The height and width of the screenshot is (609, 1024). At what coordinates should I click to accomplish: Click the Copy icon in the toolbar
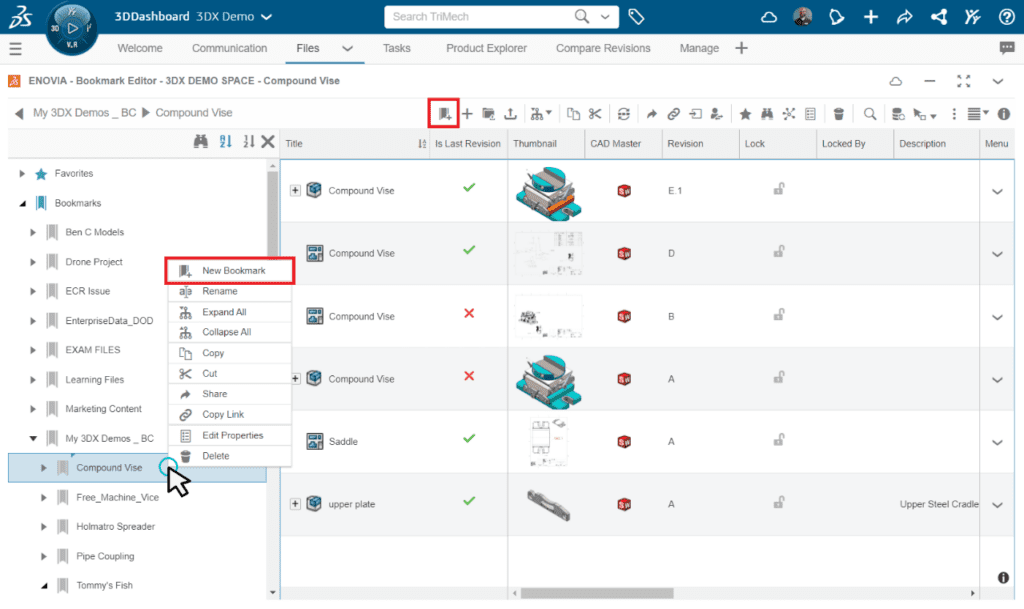573,114
